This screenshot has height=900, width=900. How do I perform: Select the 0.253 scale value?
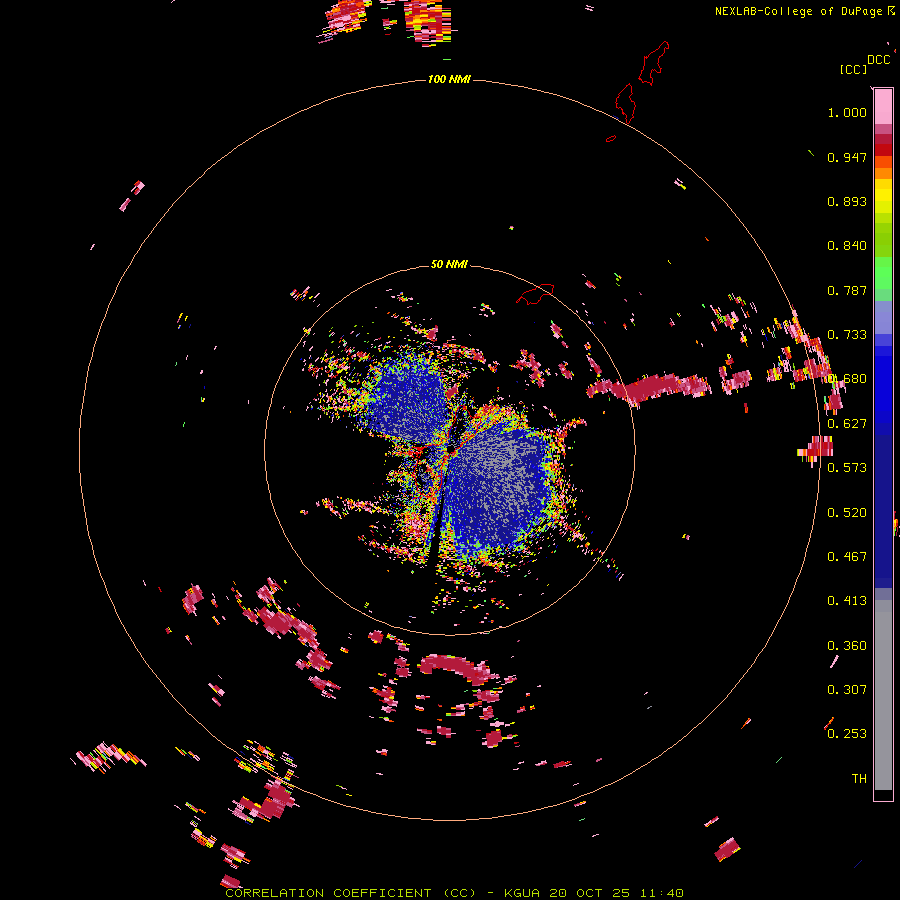click(x=847, y=734)
